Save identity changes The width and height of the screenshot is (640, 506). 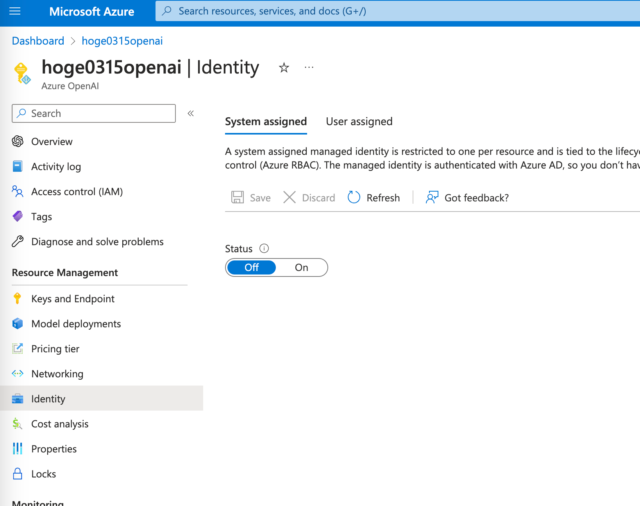[x=251, y=198]
